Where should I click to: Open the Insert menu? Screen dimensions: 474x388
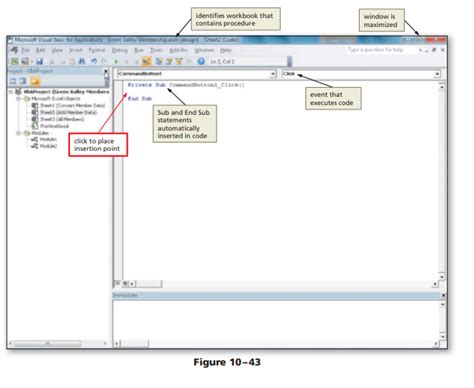point(76,50)
